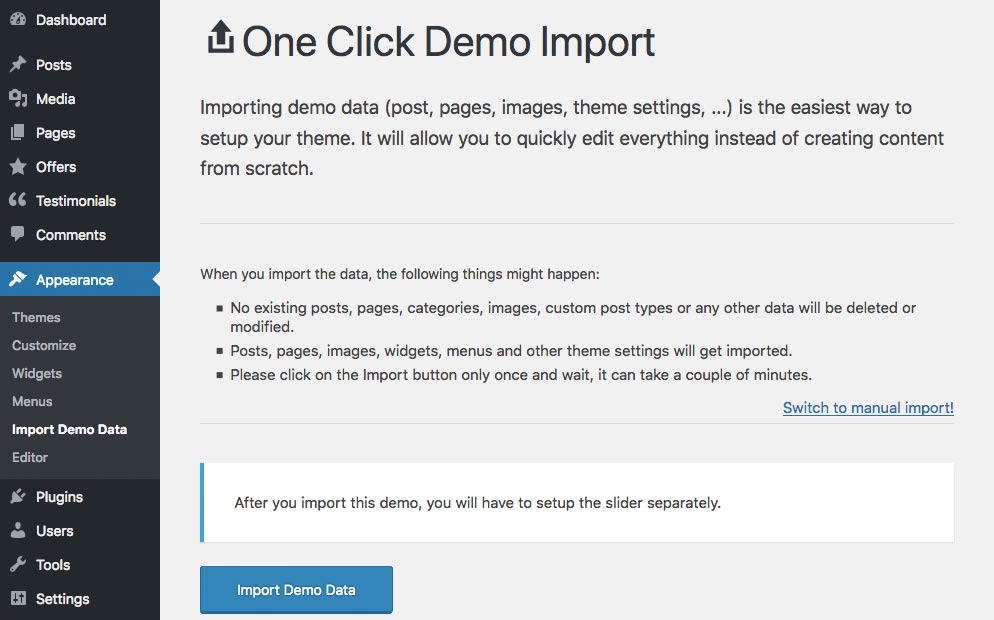This screenshot has width=994, height=620.
Task: Click the Posts pushpin icon
Action: (18, 64)
